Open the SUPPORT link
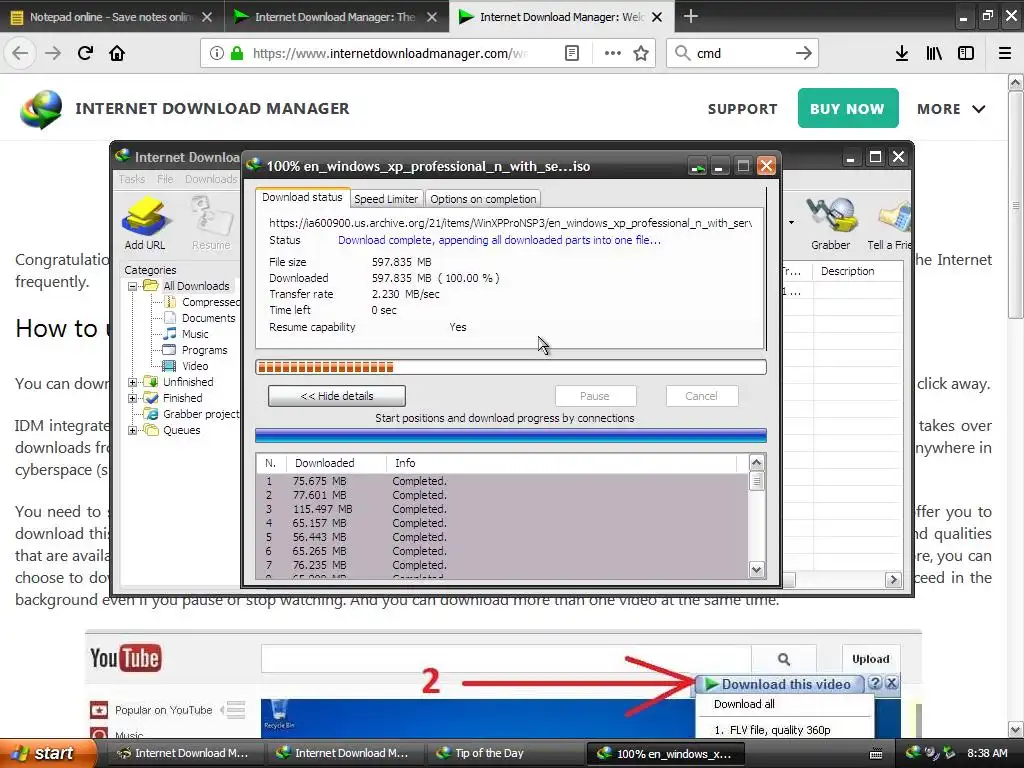1024x768 pixels. click(x=743, y=109)
